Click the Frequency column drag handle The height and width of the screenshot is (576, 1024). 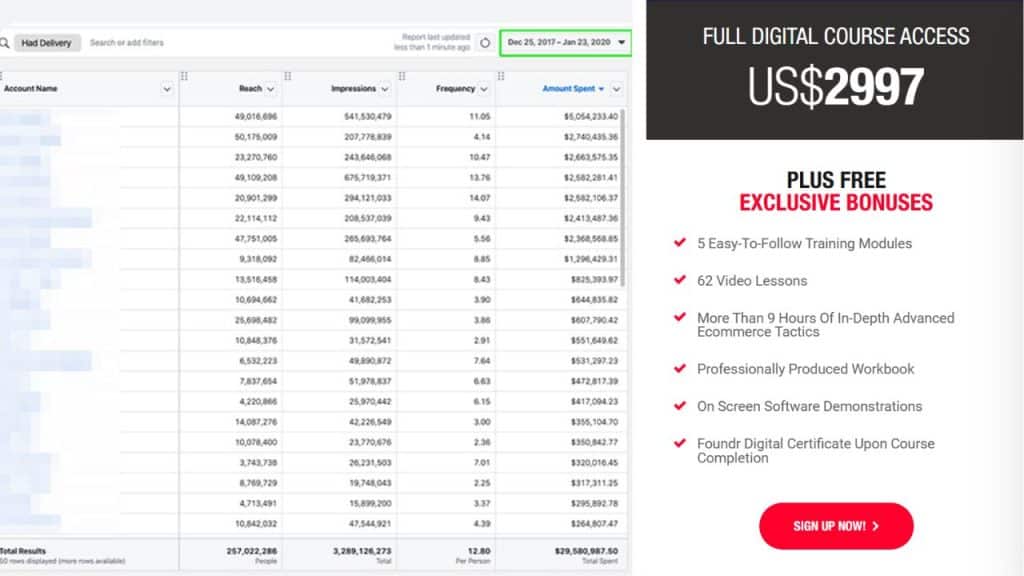coord(402,76)
